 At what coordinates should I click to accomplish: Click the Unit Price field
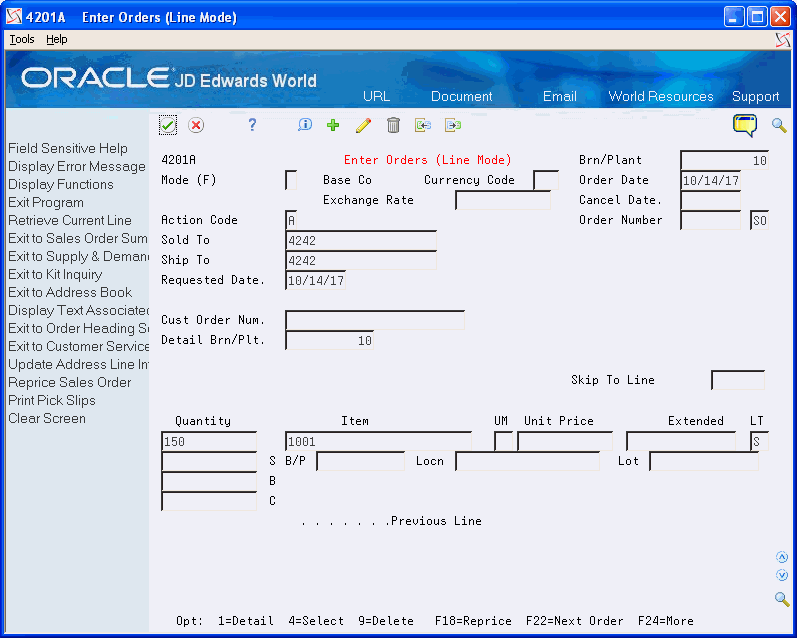(565, 441)
